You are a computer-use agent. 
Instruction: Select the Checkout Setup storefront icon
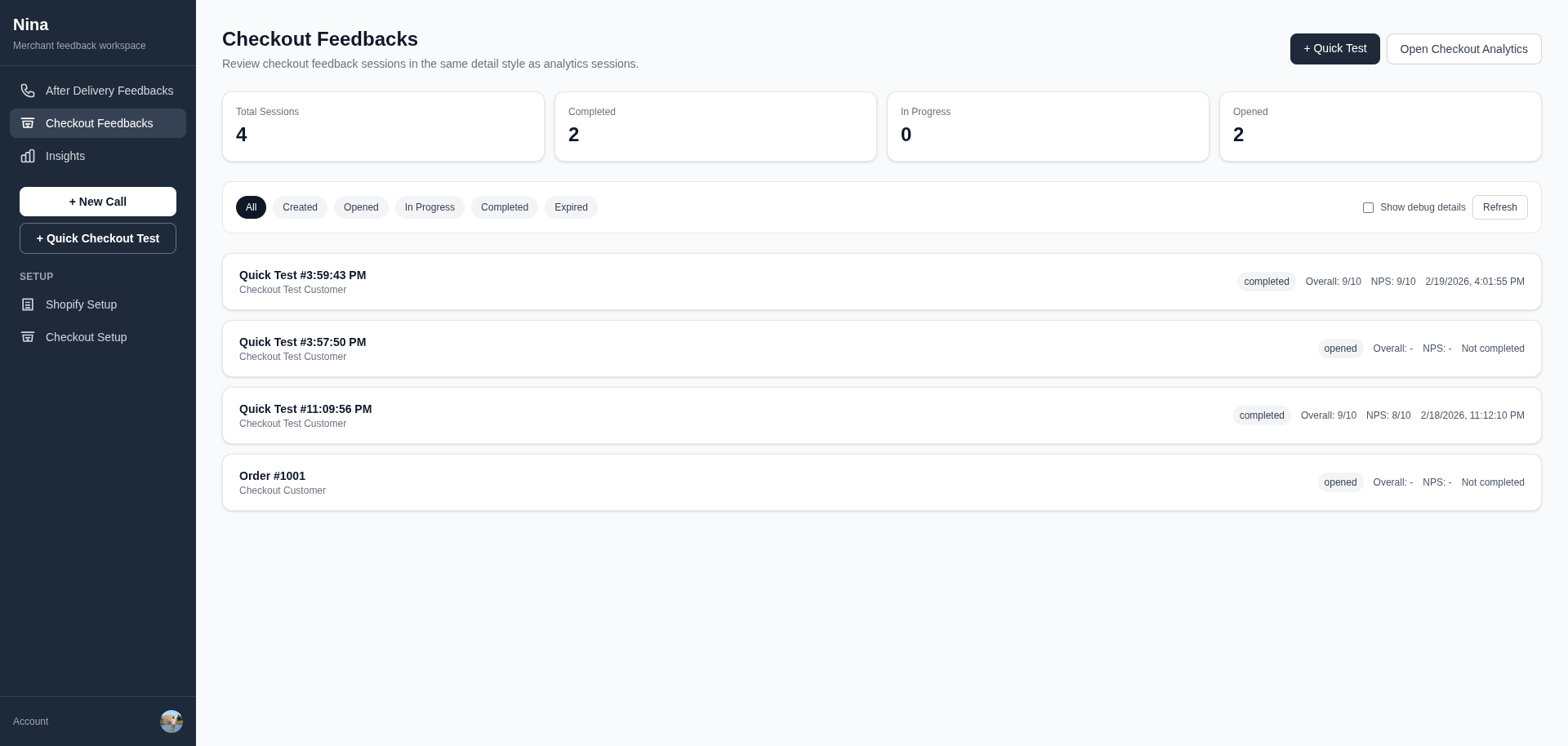(x=28, y=337)
